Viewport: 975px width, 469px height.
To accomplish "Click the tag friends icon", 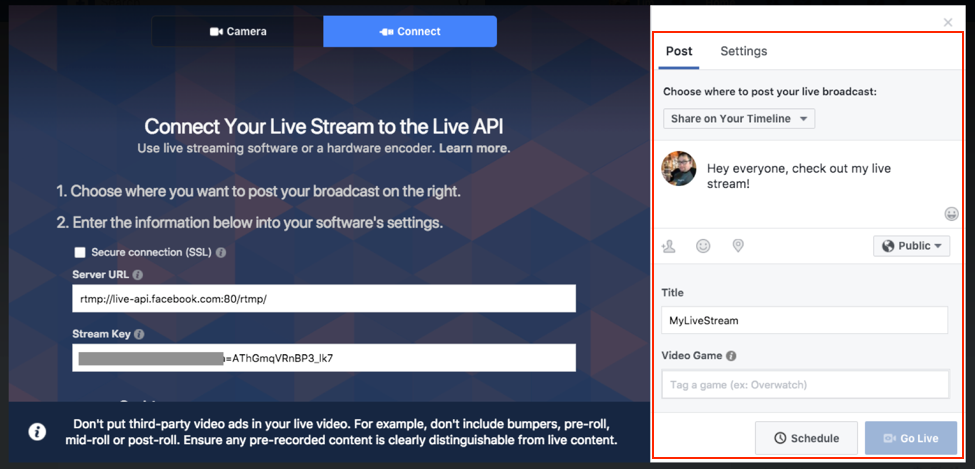I will [670, 246].
